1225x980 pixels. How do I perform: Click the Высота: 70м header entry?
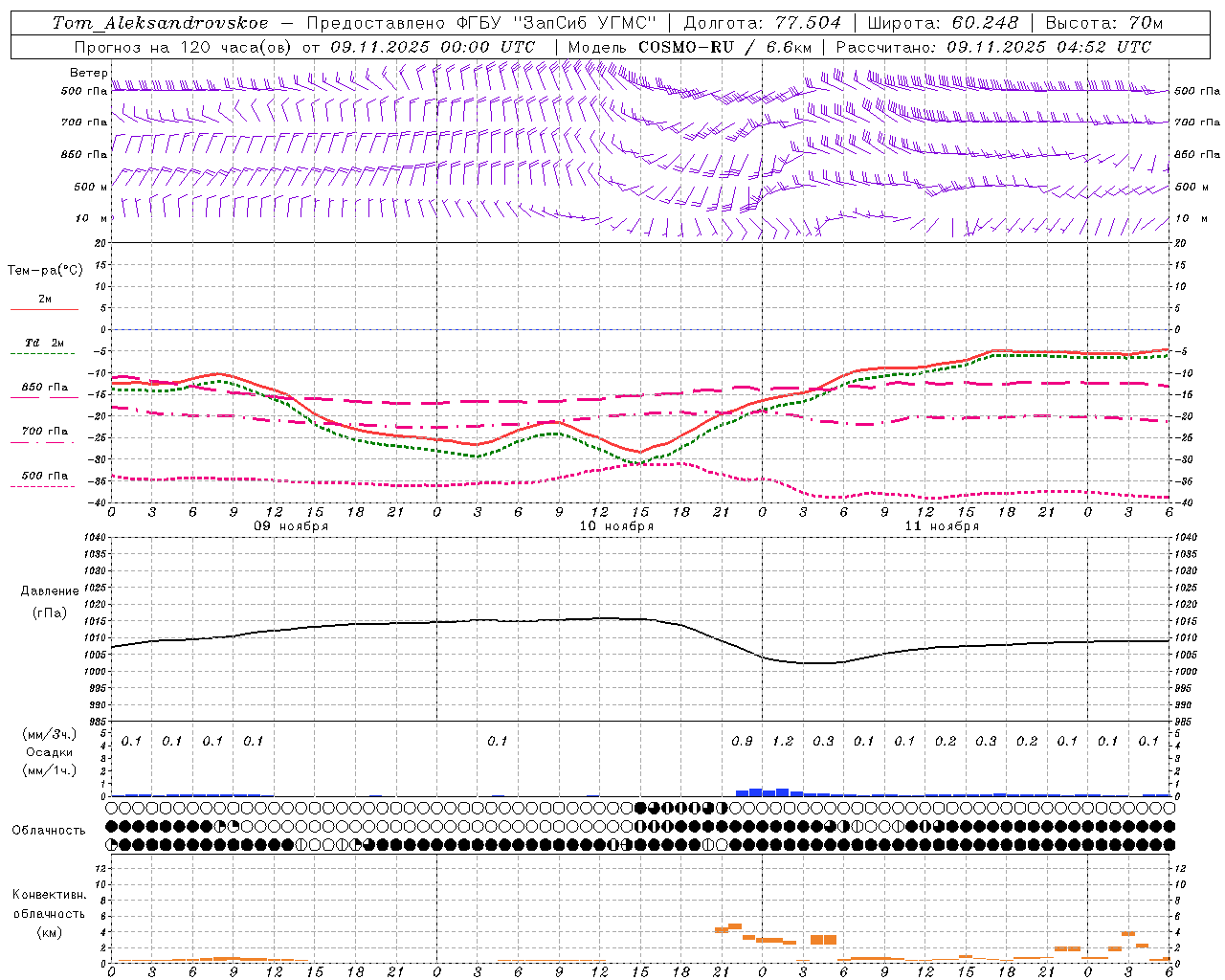point(1103,23)
